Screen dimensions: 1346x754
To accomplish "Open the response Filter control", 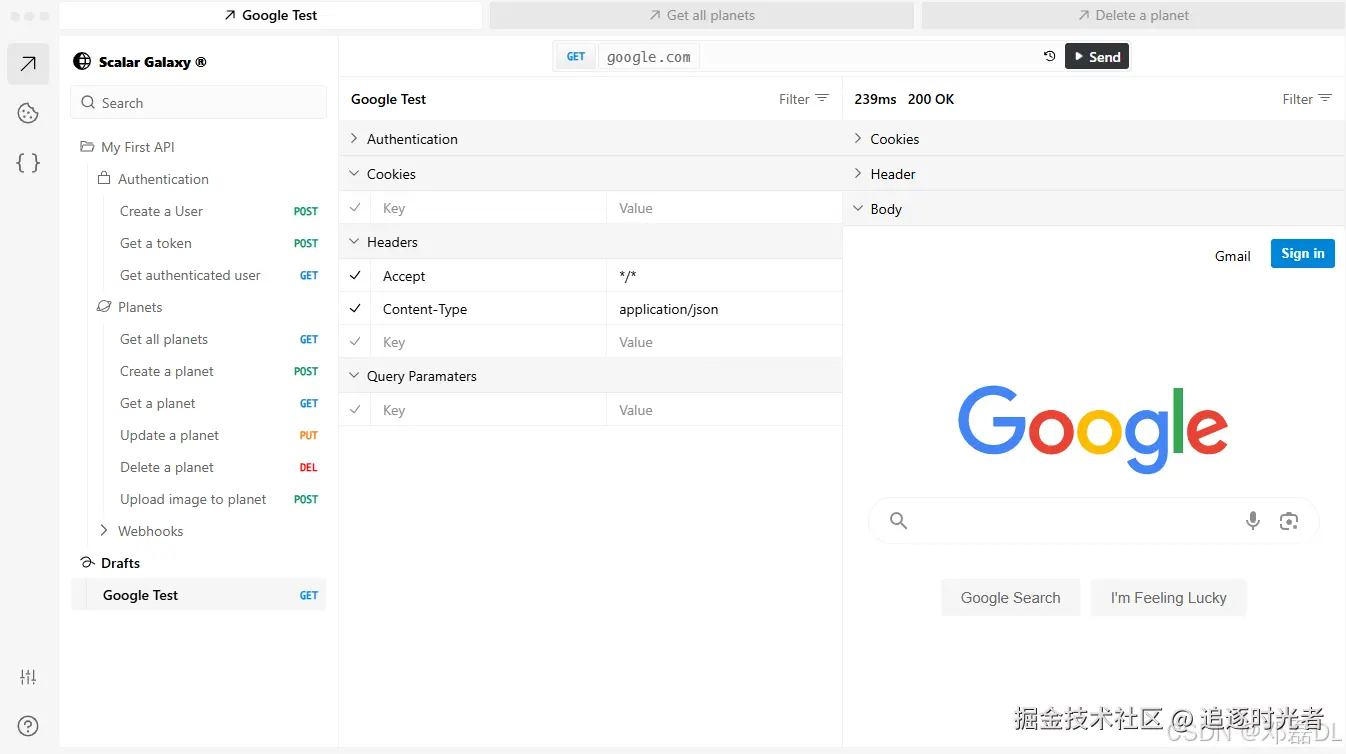I will 1307,99.
